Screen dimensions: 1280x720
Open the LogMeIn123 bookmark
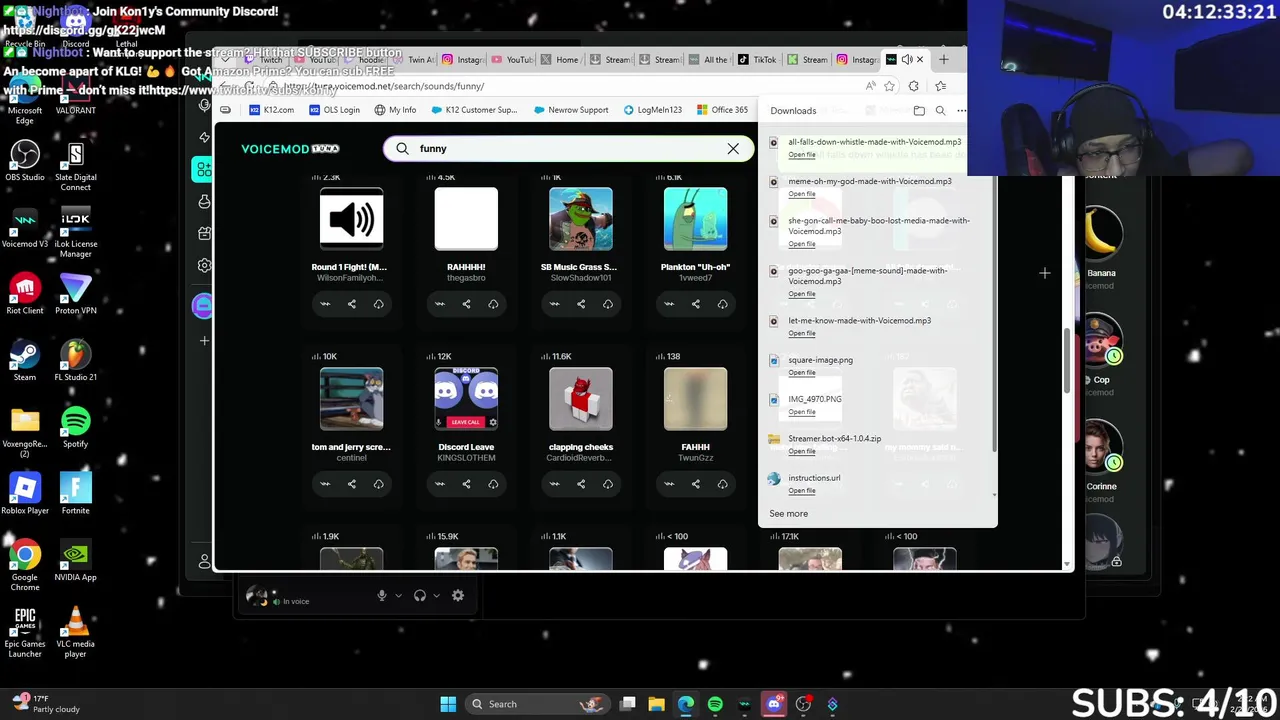652,110
